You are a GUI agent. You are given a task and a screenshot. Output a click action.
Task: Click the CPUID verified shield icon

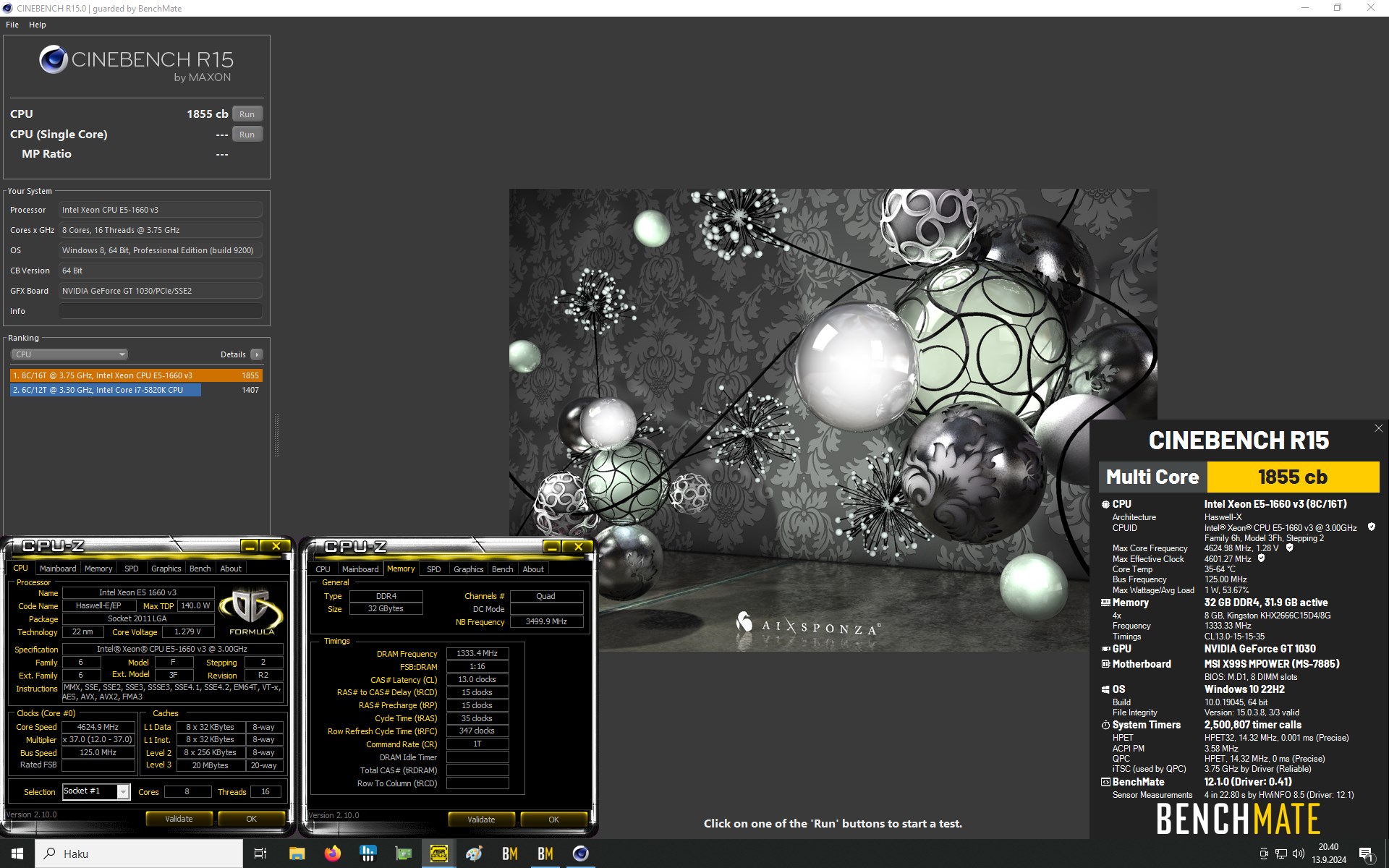tap(1371, 527)
